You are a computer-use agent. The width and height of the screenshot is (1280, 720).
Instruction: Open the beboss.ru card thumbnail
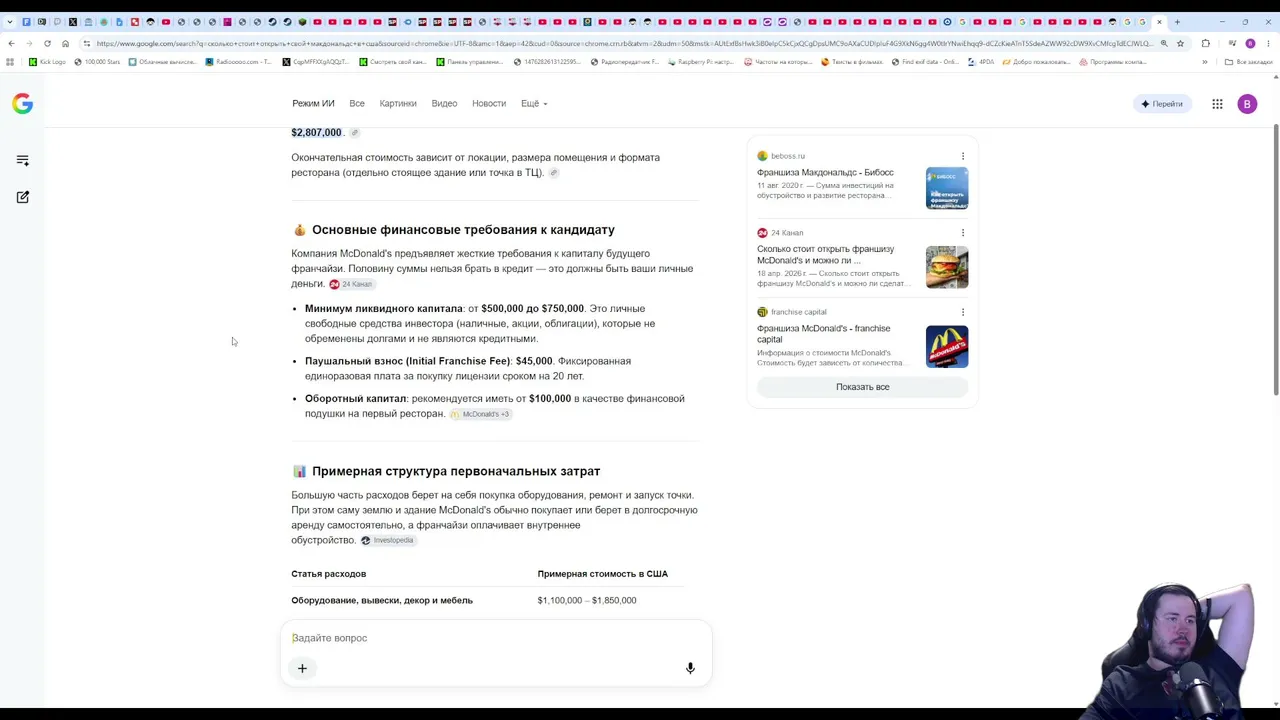point(947,188)
